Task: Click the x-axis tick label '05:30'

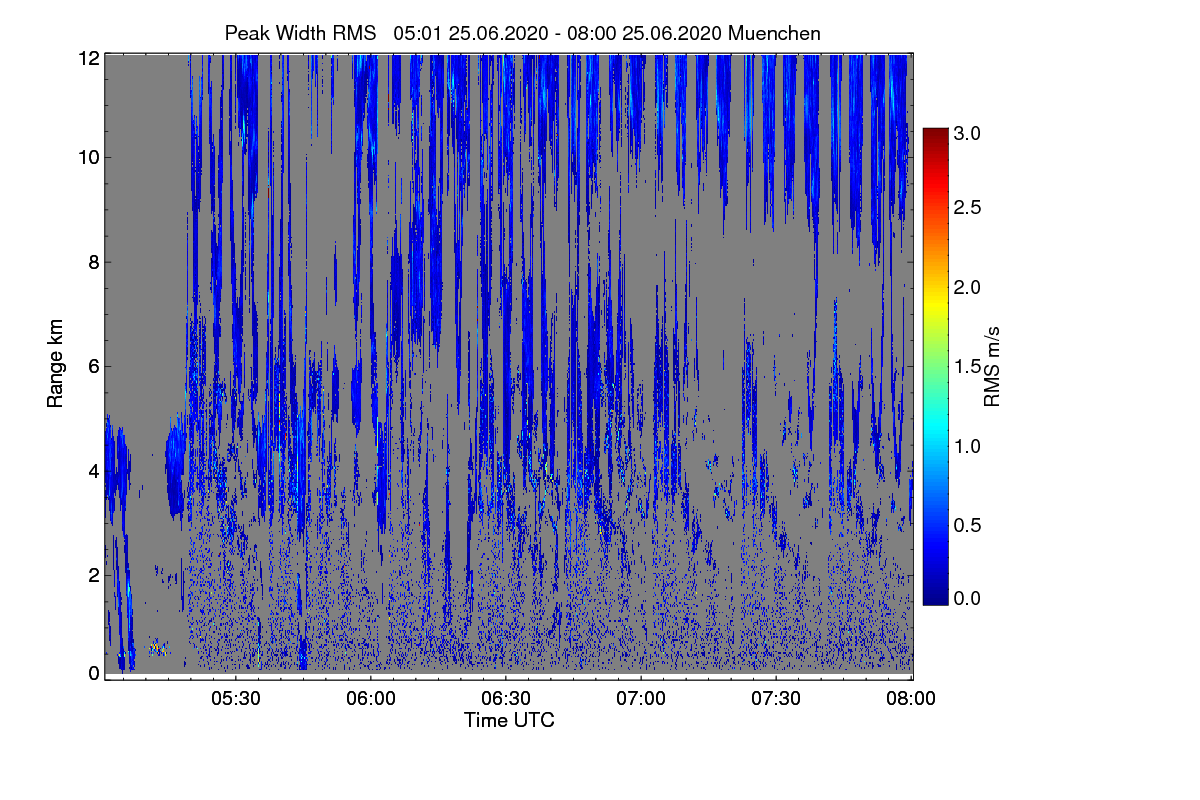Action: 235,699
